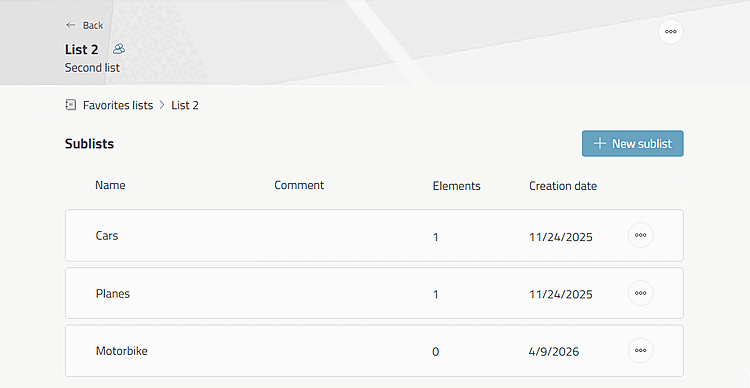
Task: Click the Favorites lists breadcrumb icon
Action: pos(71,105)
